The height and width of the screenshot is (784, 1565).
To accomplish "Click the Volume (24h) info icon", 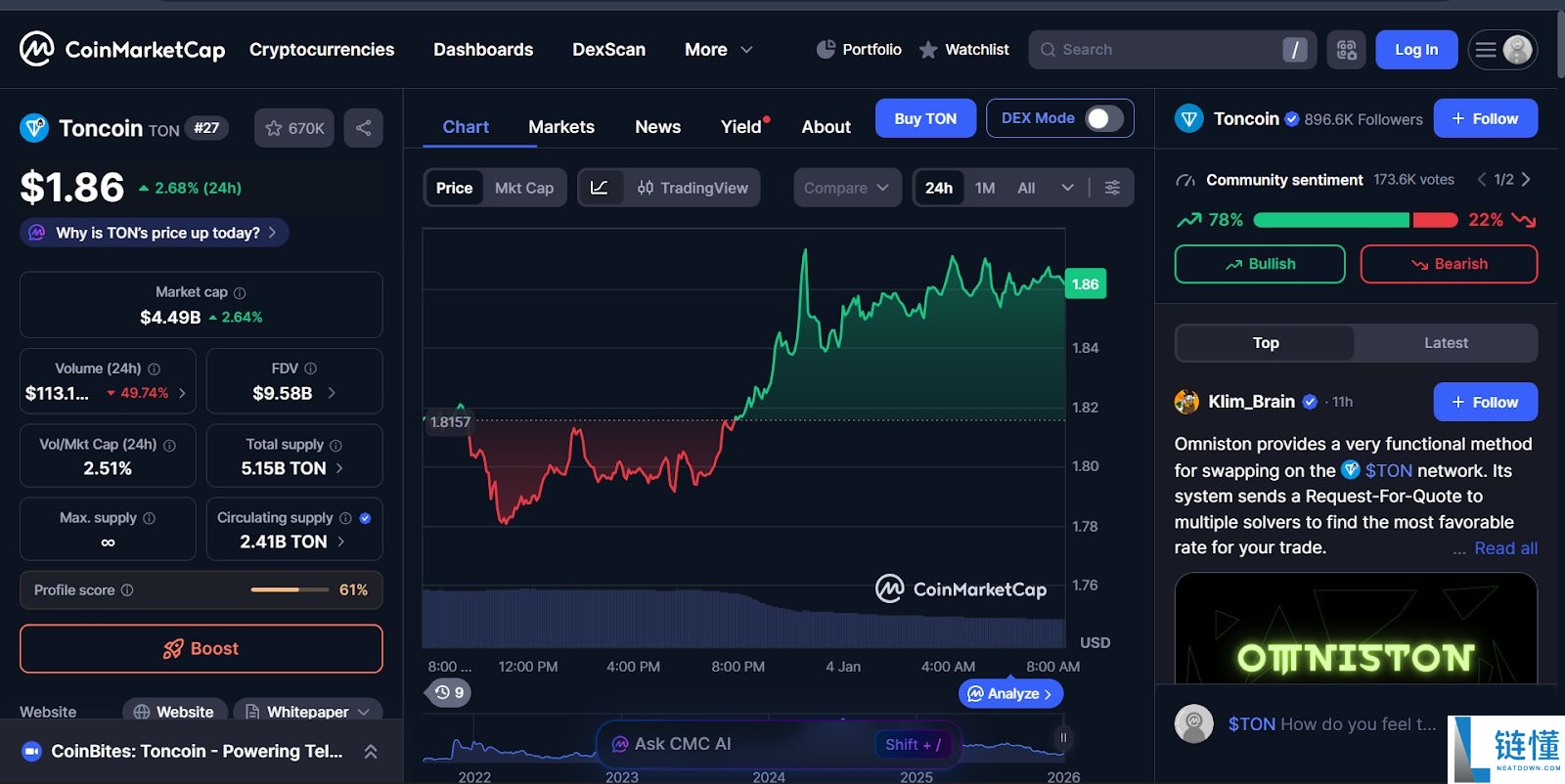I will coord(154,370).
